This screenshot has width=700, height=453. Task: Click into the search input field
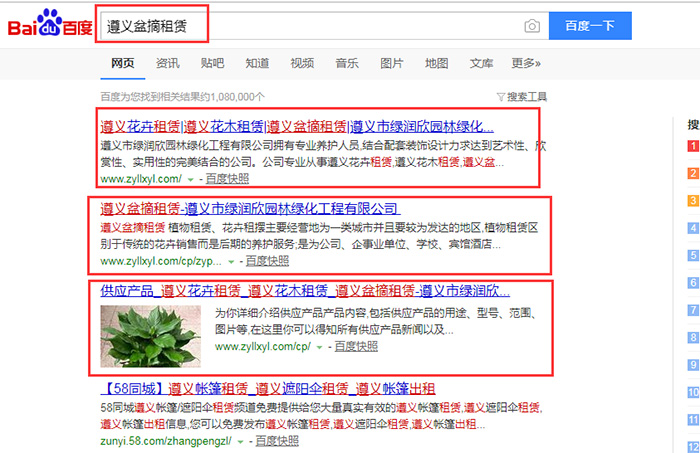(300, 26)
